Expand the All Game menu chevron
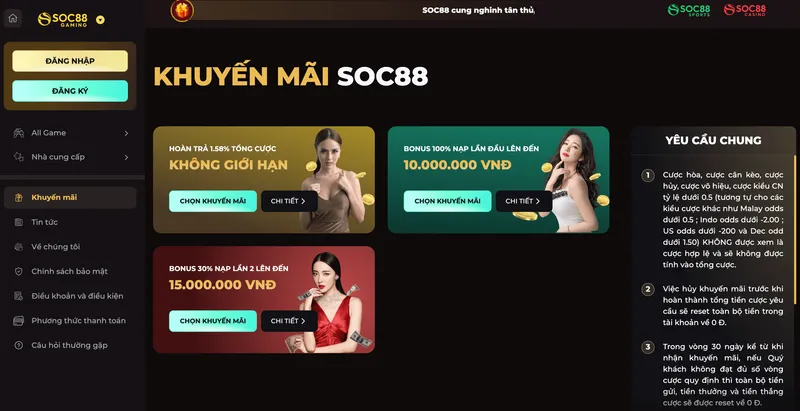The height and width of the screenshot is (411, 800). pyautogui.click(x=126, y=133)
